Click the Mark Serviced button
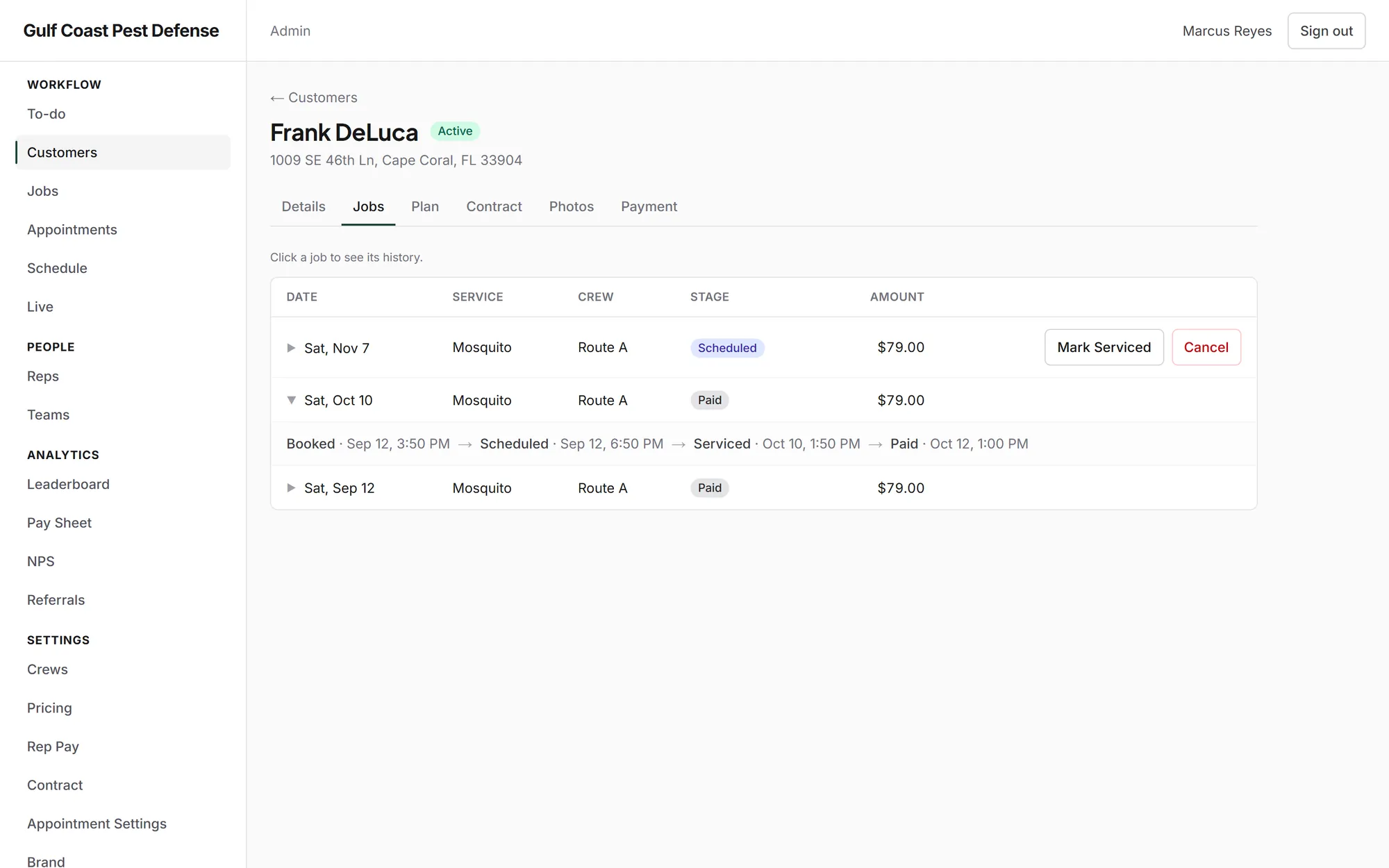 (x=1104, y=347)
